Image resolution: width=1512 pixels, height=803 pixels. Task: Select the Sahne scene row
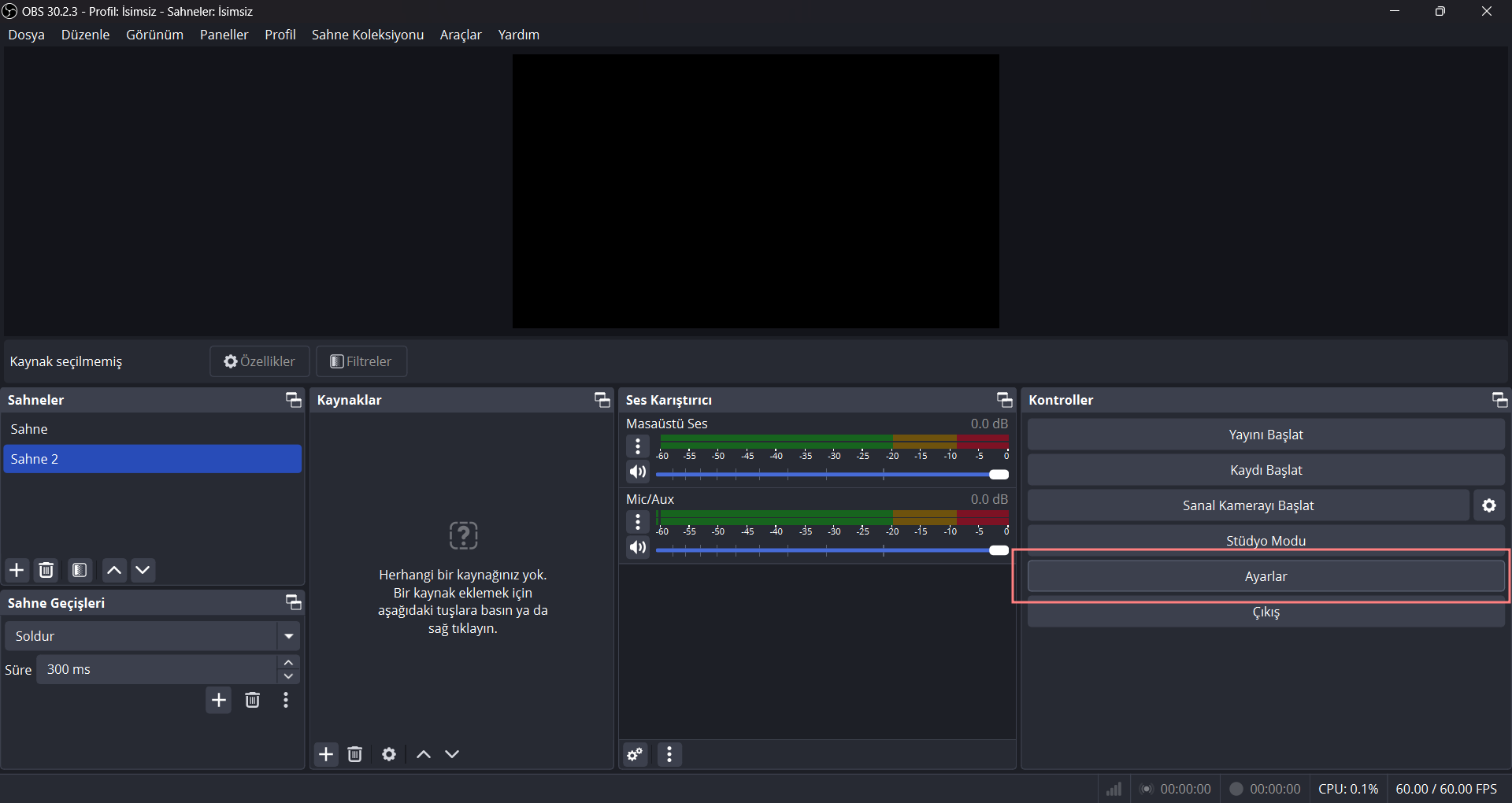(153, 429)
